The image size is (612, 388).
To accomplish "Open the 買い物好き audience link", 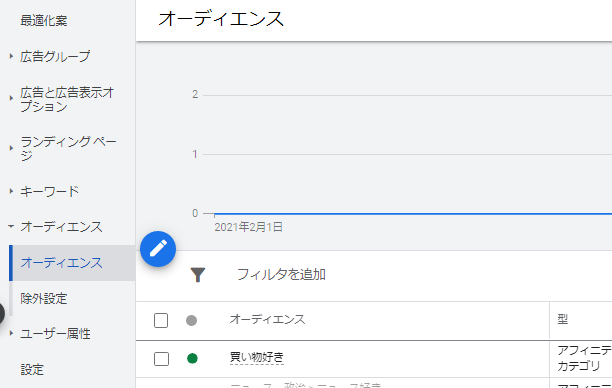I will (256, 357).
